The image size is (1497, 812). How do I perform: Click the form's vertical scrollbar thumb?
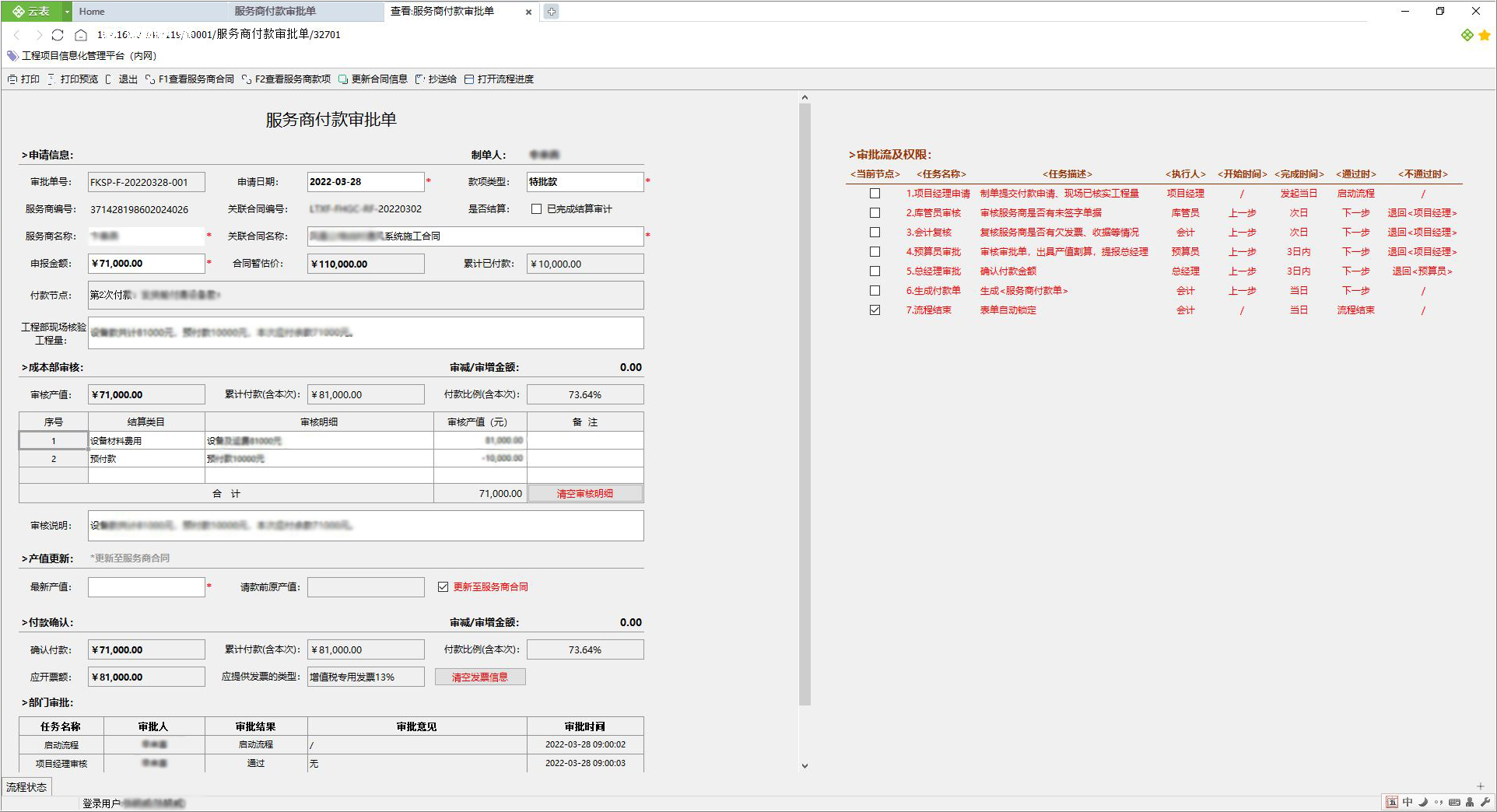(x=805, y=404)
